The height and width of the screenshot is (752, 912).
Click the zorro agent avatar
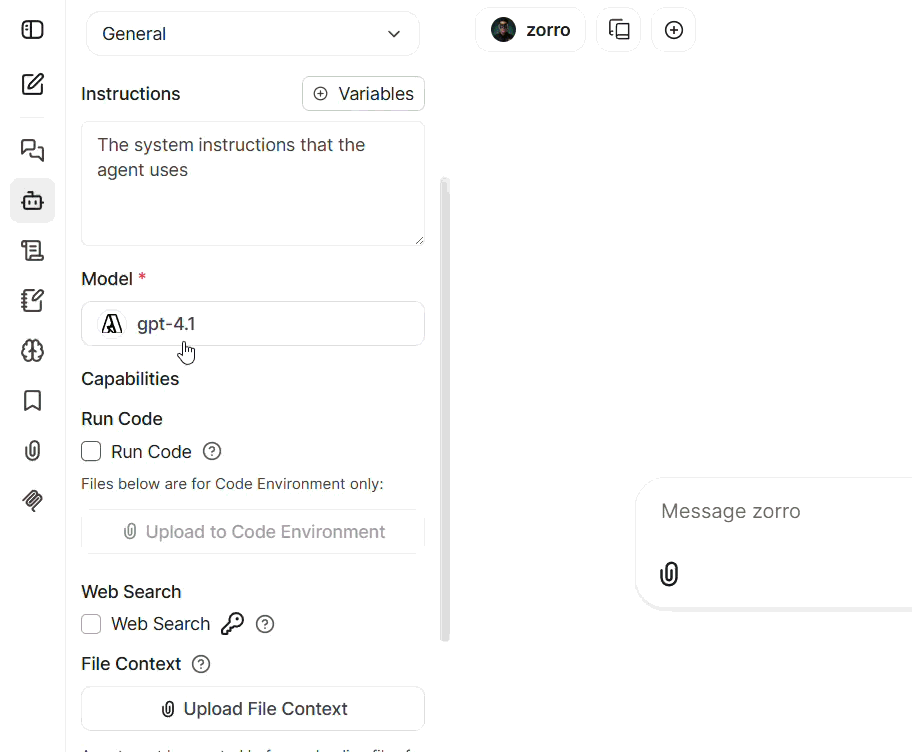(x=503, y=30)
